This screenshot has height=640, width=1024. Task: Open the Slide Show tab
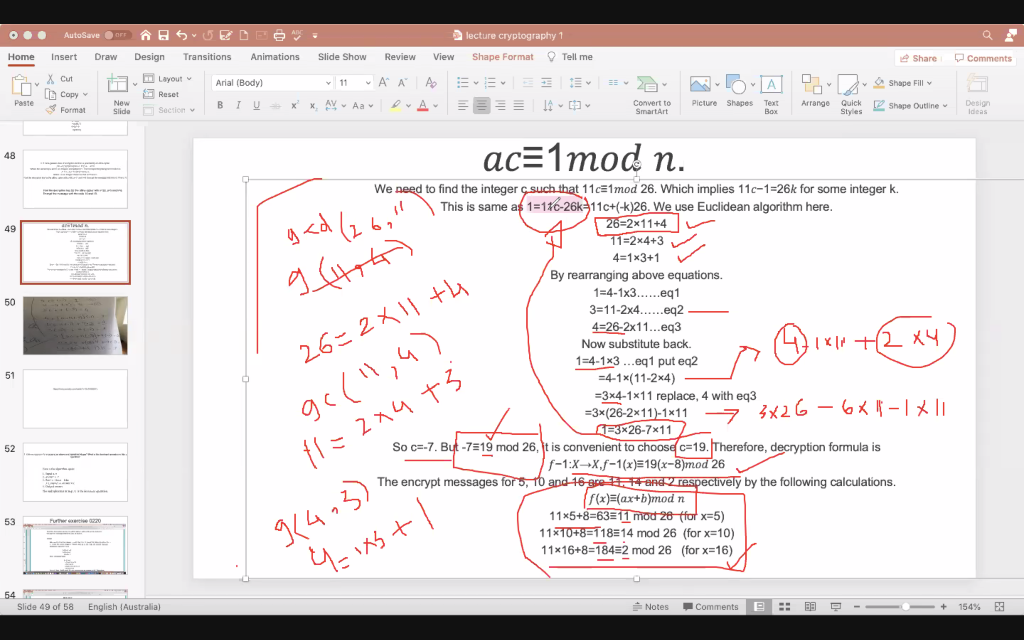coord(342,57)
